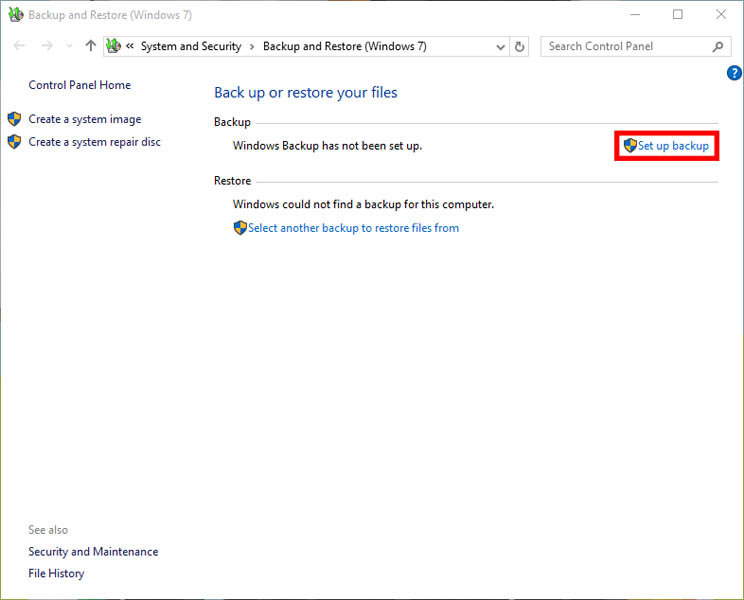
Task: Click the Back arrow in navigation bar
Action: click(x=20, y=46)
